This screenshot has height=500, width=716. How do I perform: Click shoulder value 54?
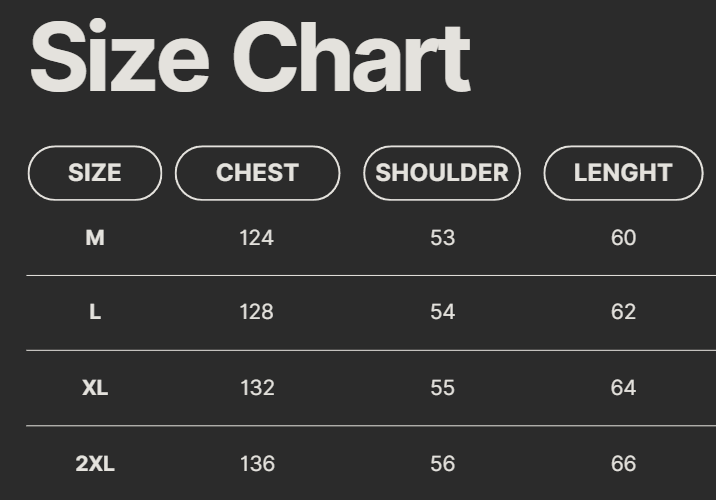click(x=442, y=312)
